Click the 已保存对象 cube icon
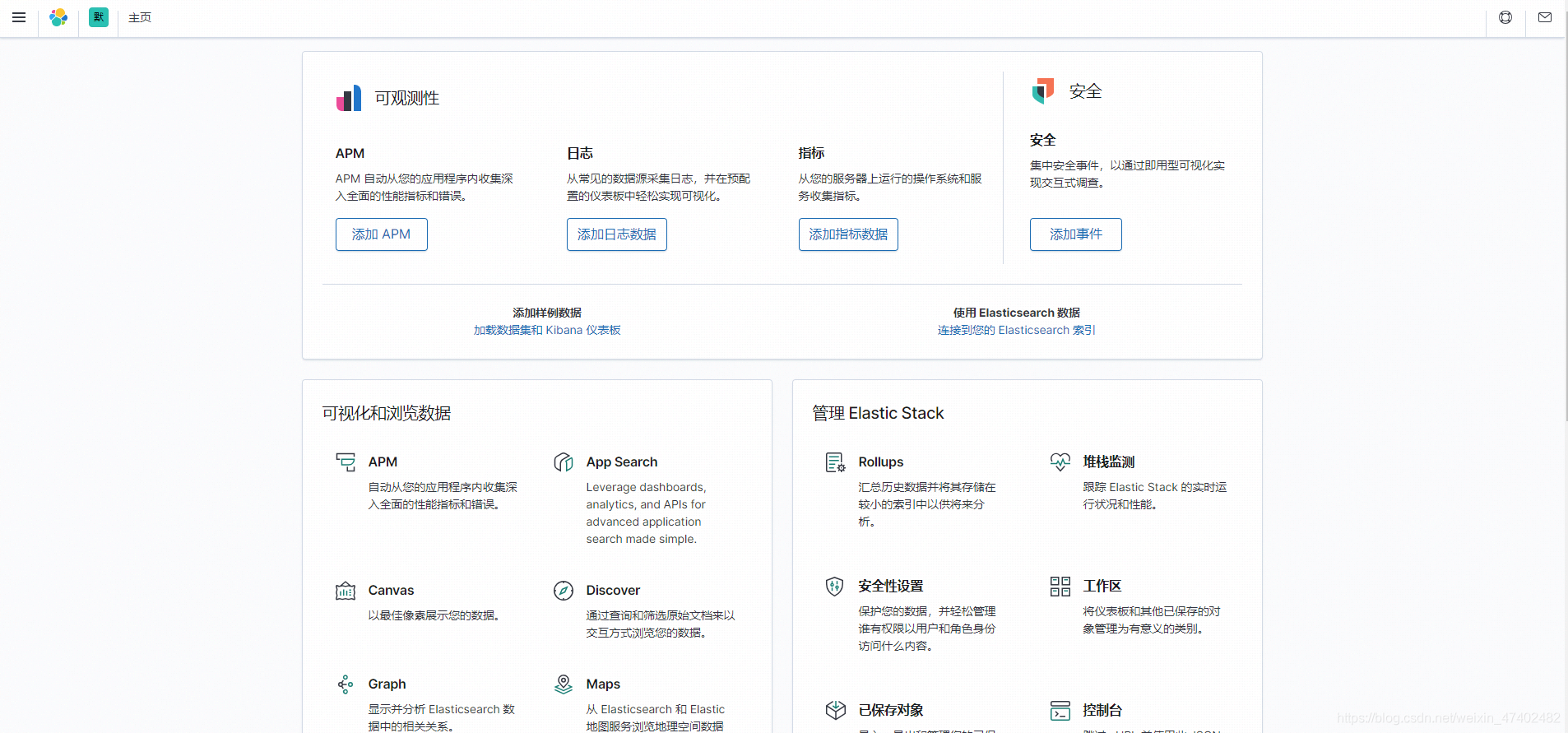 click(x=836, y=710)
